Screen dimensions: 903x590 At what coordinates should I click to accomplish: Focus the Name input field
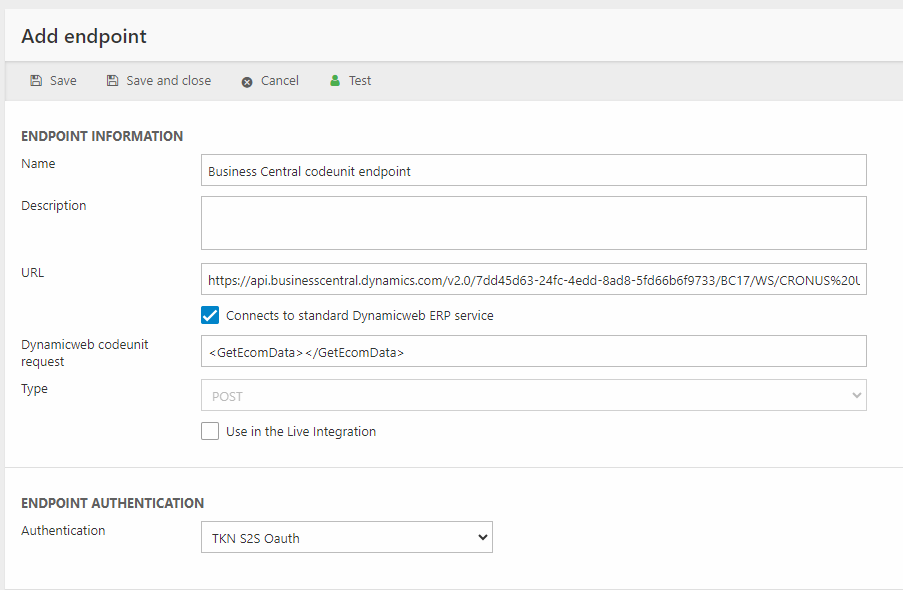[533, 171]
